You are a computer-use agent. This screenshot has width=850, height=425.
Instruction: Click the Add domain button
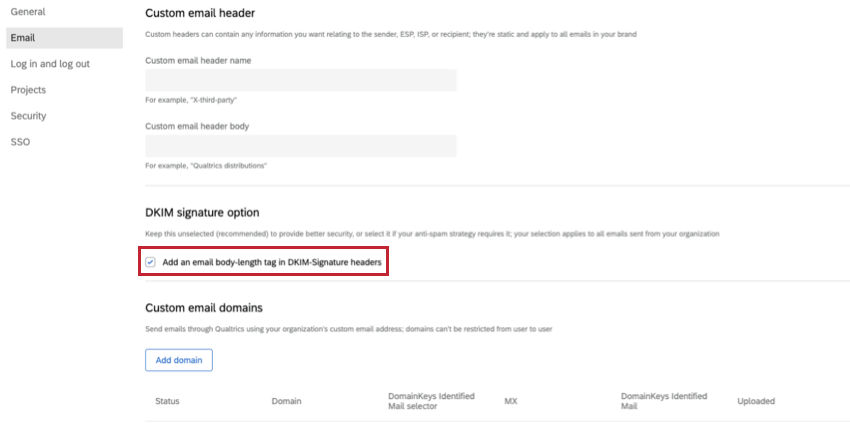[179, 360]
